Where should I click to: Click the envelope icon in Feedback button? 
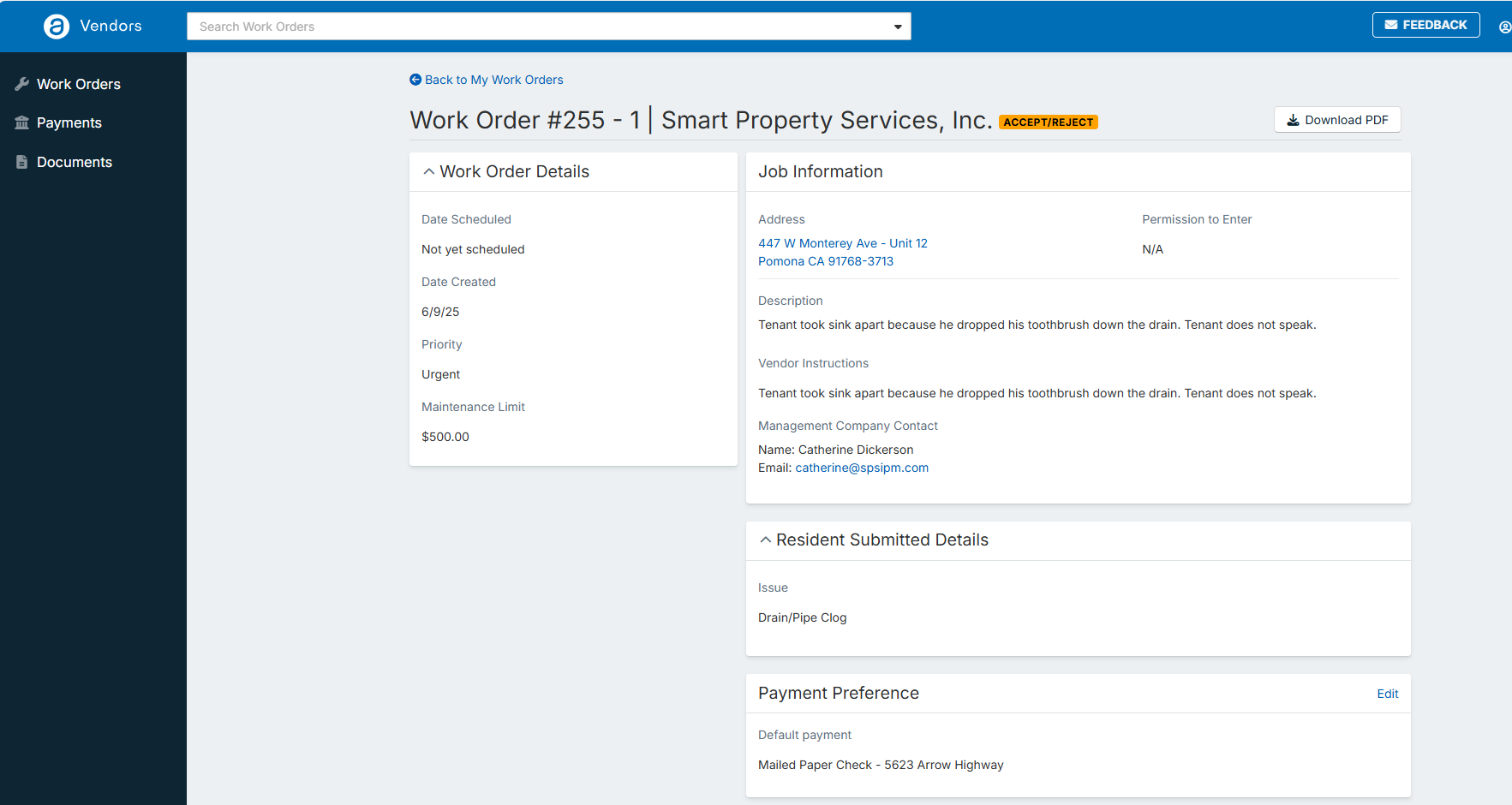(x=1391, y=25)
